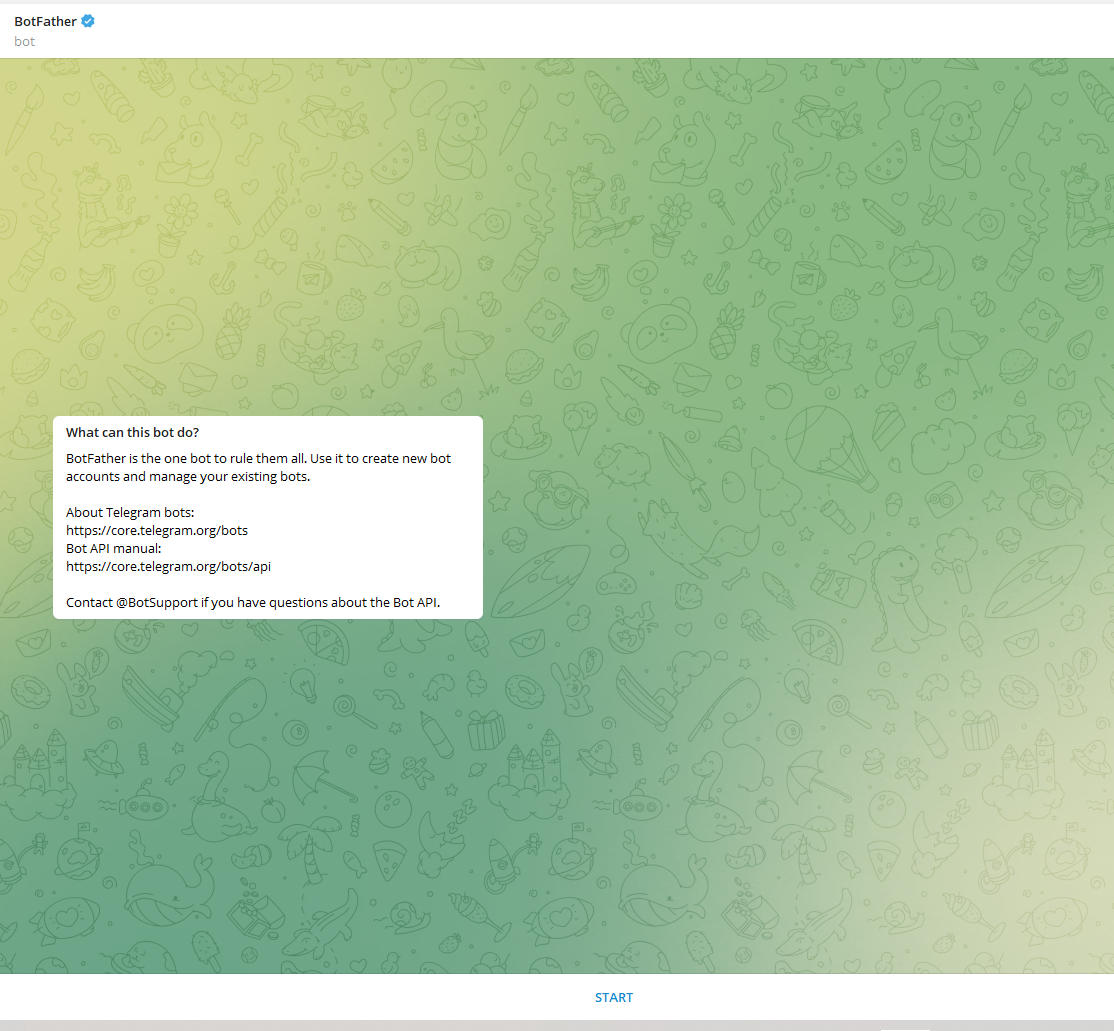
Task: Click the verified checkmark icon in the header
Action: click(x=89, y=20)
